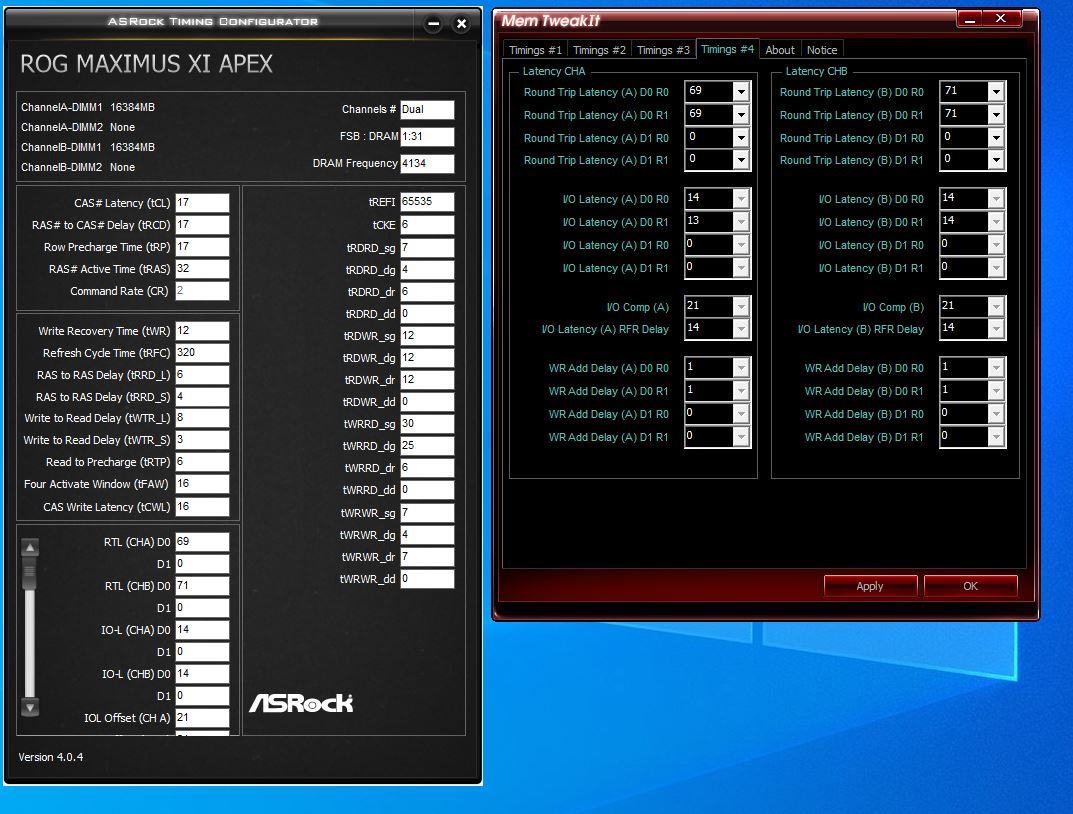Click the tWRWR_dd value field
This screenshot has width=1073, height=814.
tap(427, 579)
